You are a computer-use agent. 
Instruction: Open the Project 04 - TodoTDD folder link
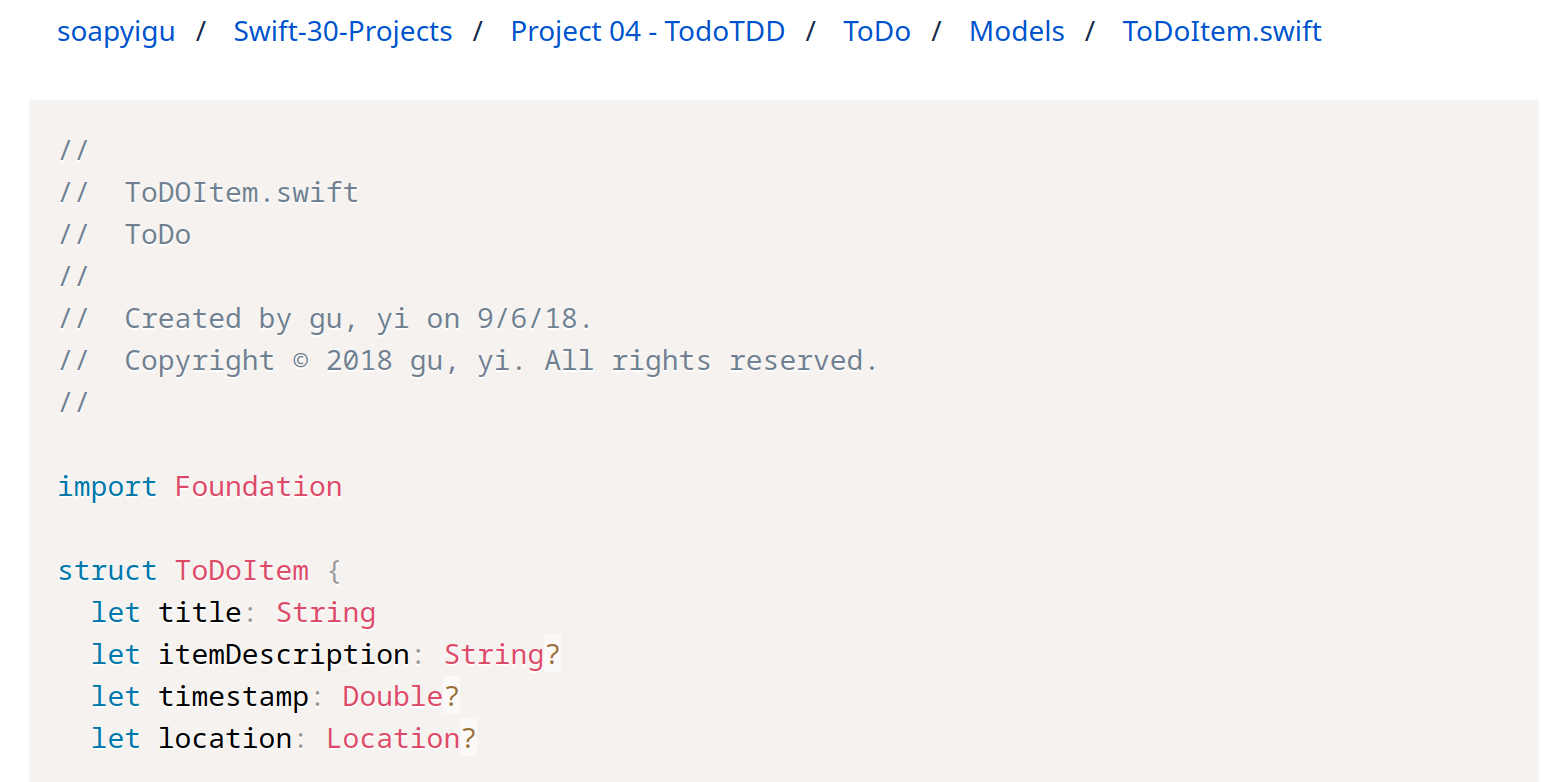[647, 32]
